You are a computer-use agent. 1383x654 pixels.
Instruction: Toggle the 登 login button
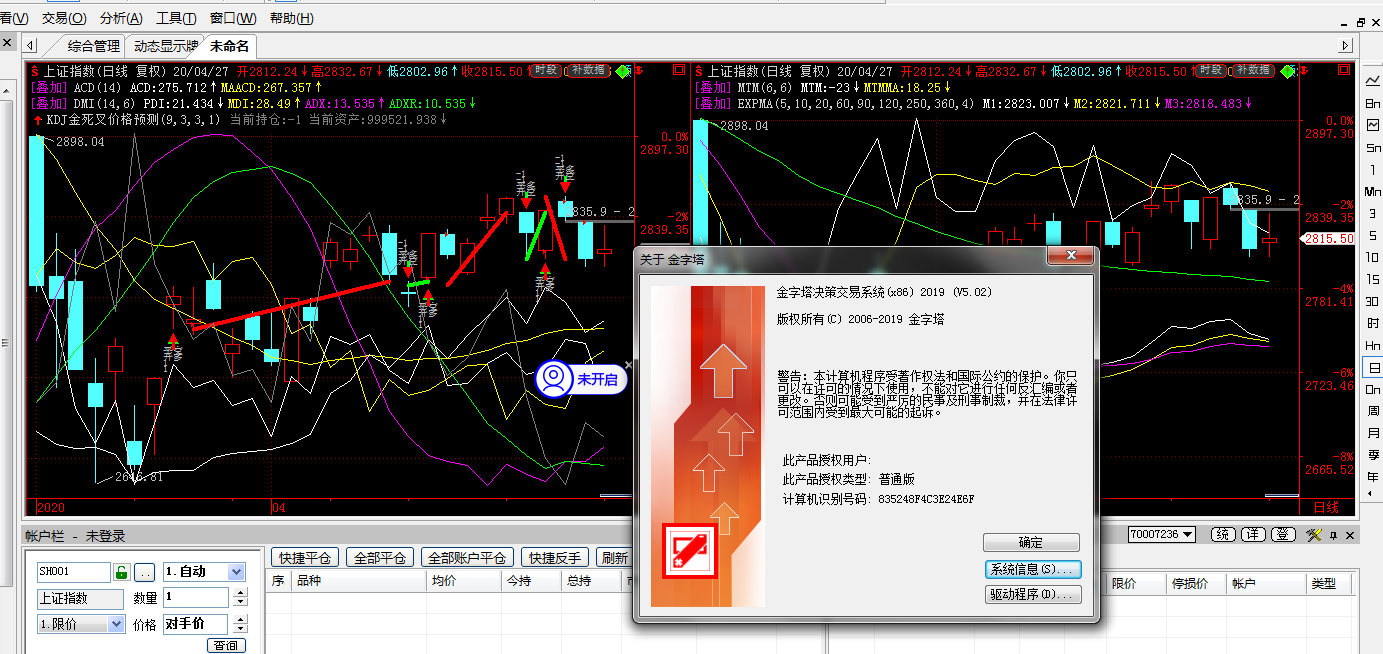point(1284,535)
